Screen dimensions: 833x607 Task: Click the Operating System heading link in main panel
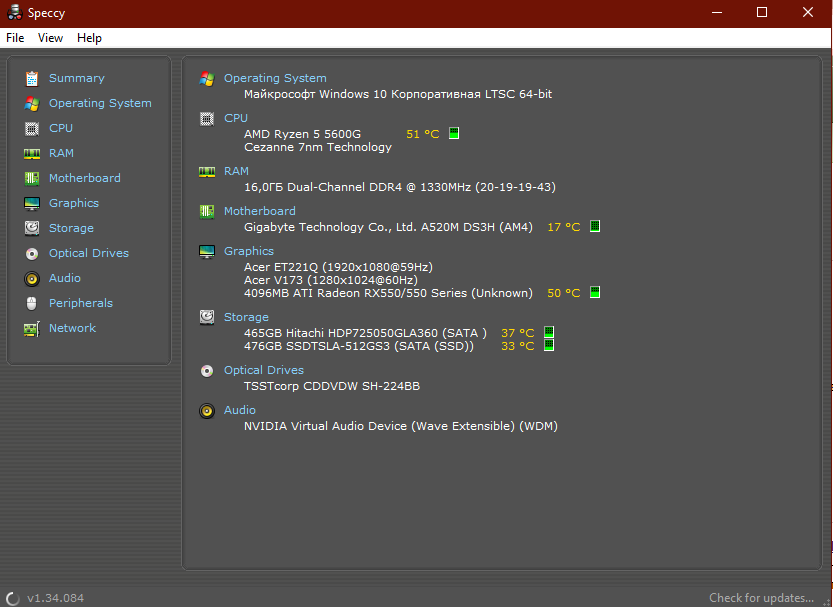pos(275,78)
